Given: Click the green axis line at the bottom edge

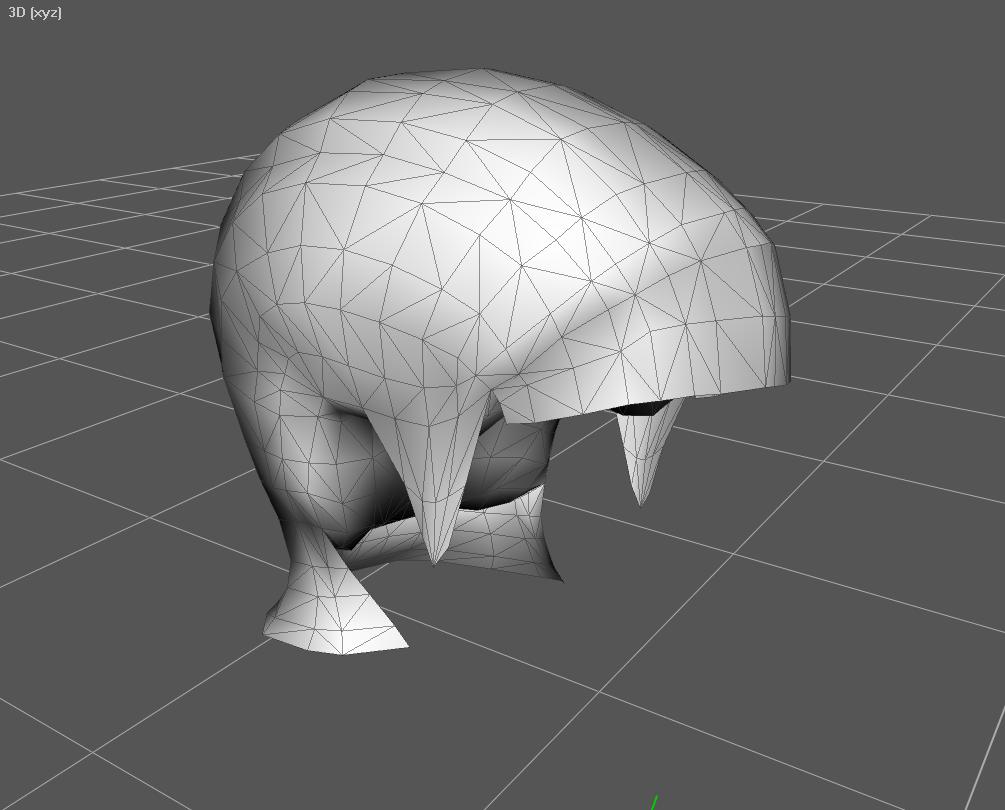Looking at the screenshot, I should tap(655, 802).
